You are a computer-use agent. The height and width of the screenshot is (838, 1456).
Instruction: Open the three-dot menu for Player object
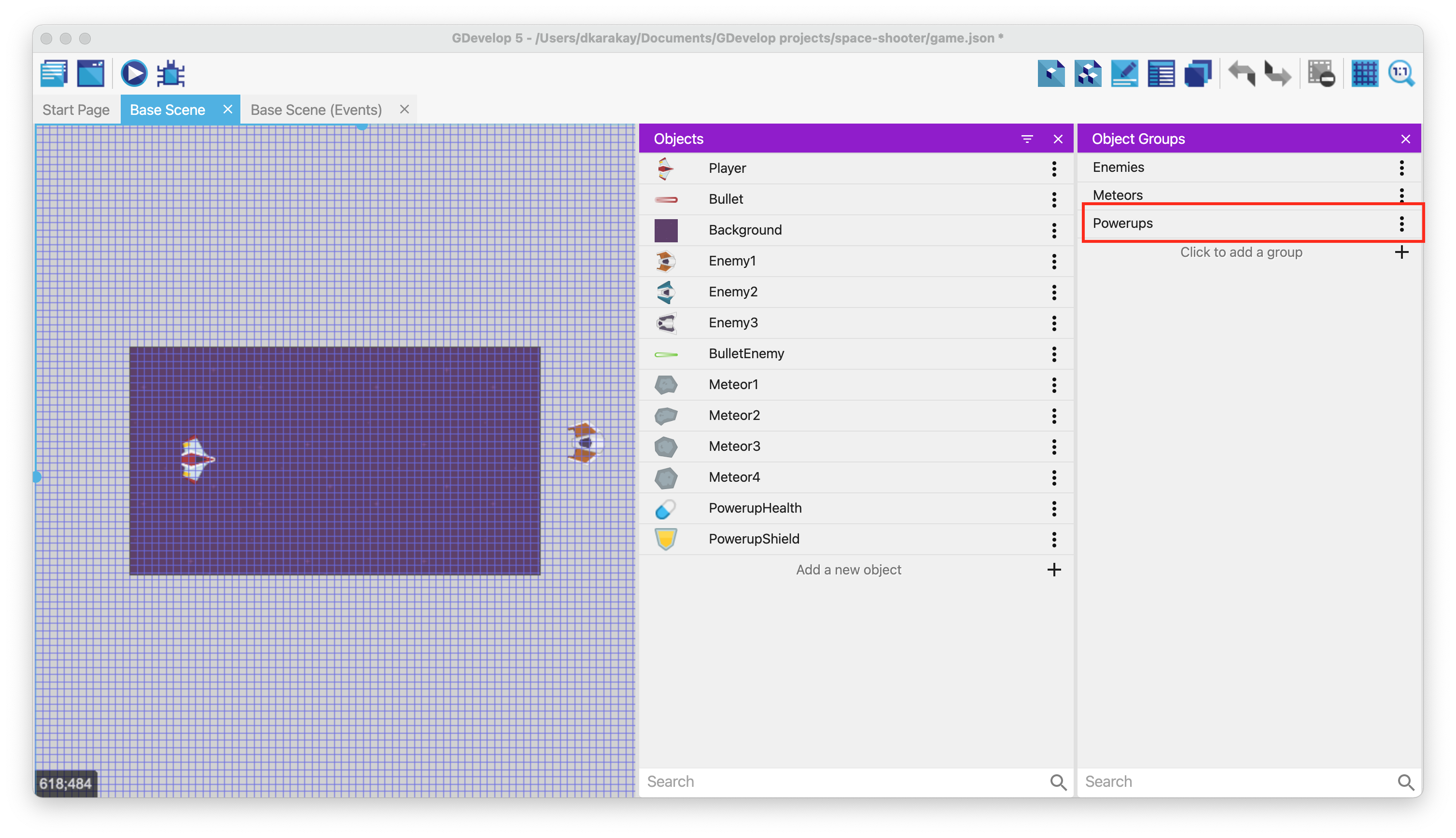tap(1054, 168)
